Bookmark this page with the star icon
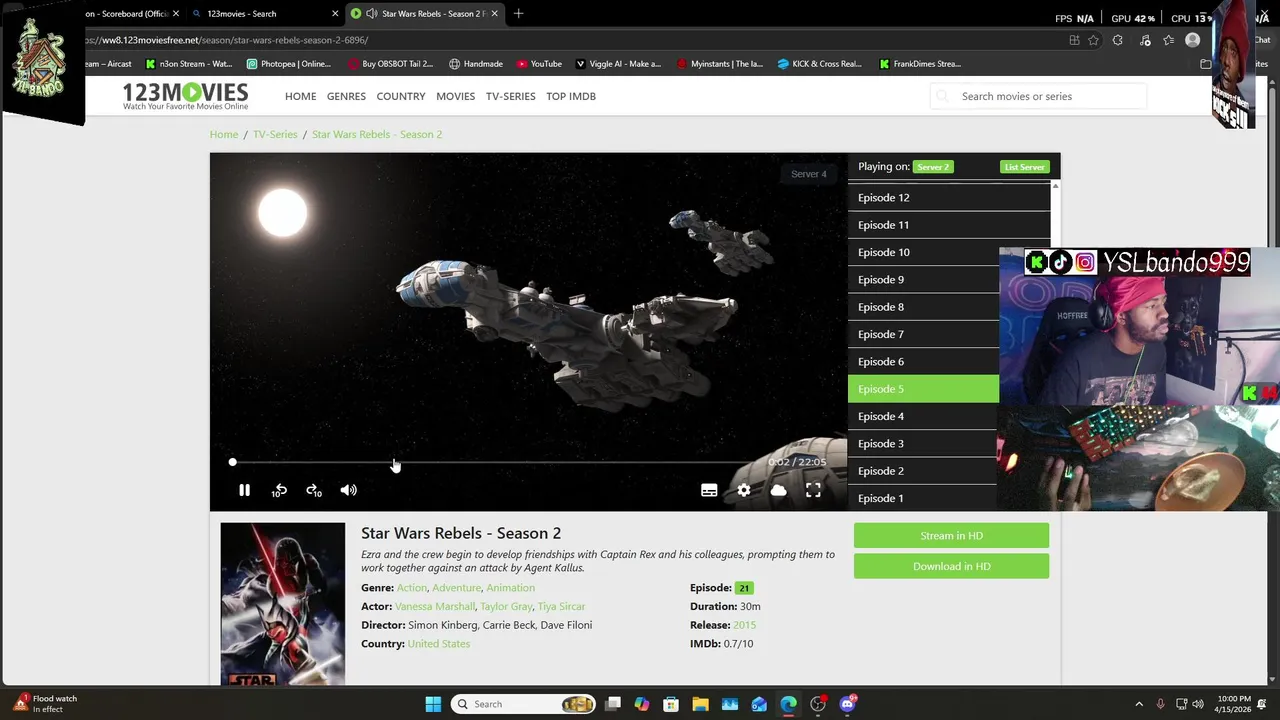The image size is (1280, 720). pos(1094,40)
